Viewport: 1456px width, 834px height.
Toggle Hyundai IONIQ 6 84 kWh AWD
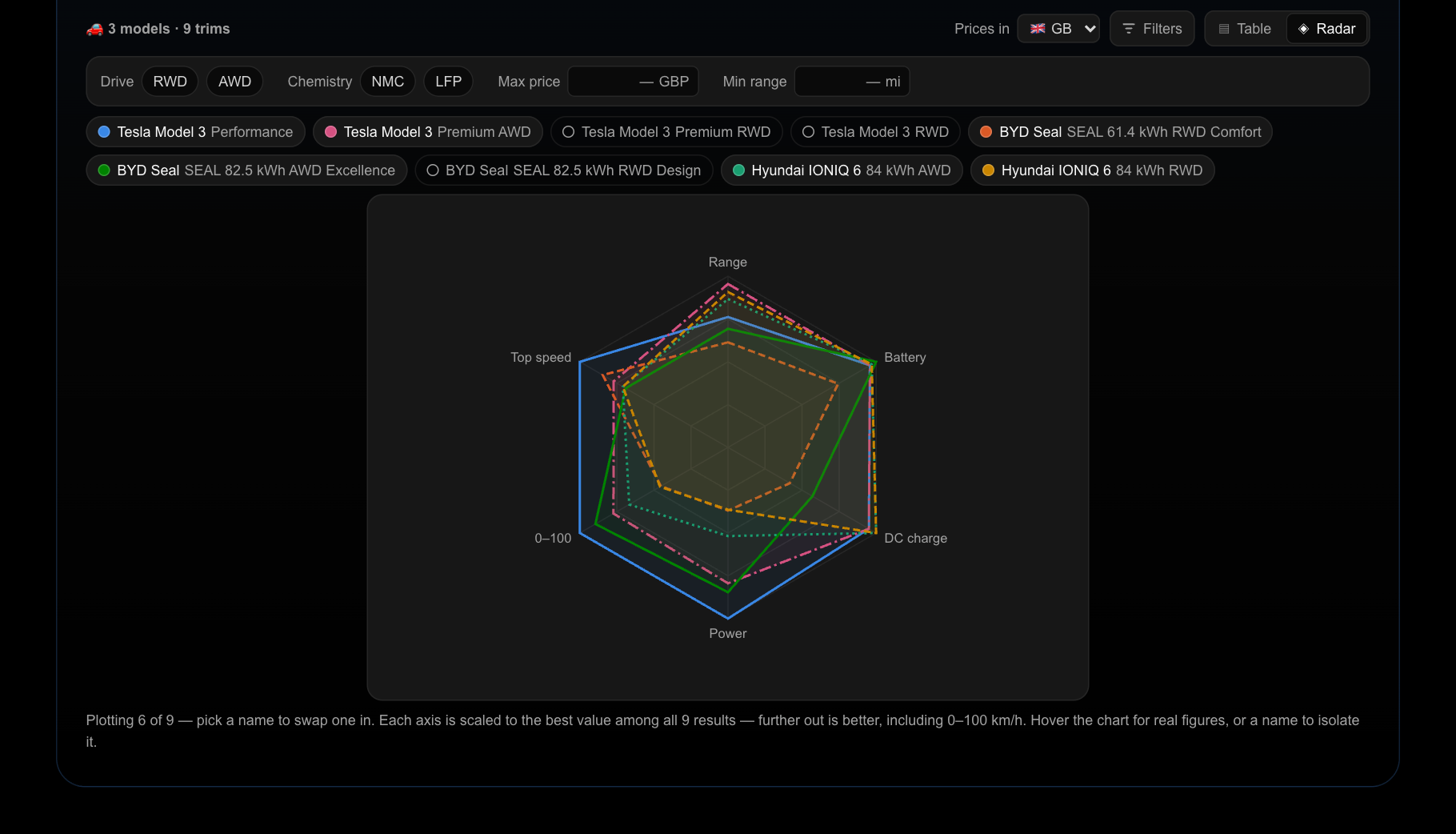[842, 170]
